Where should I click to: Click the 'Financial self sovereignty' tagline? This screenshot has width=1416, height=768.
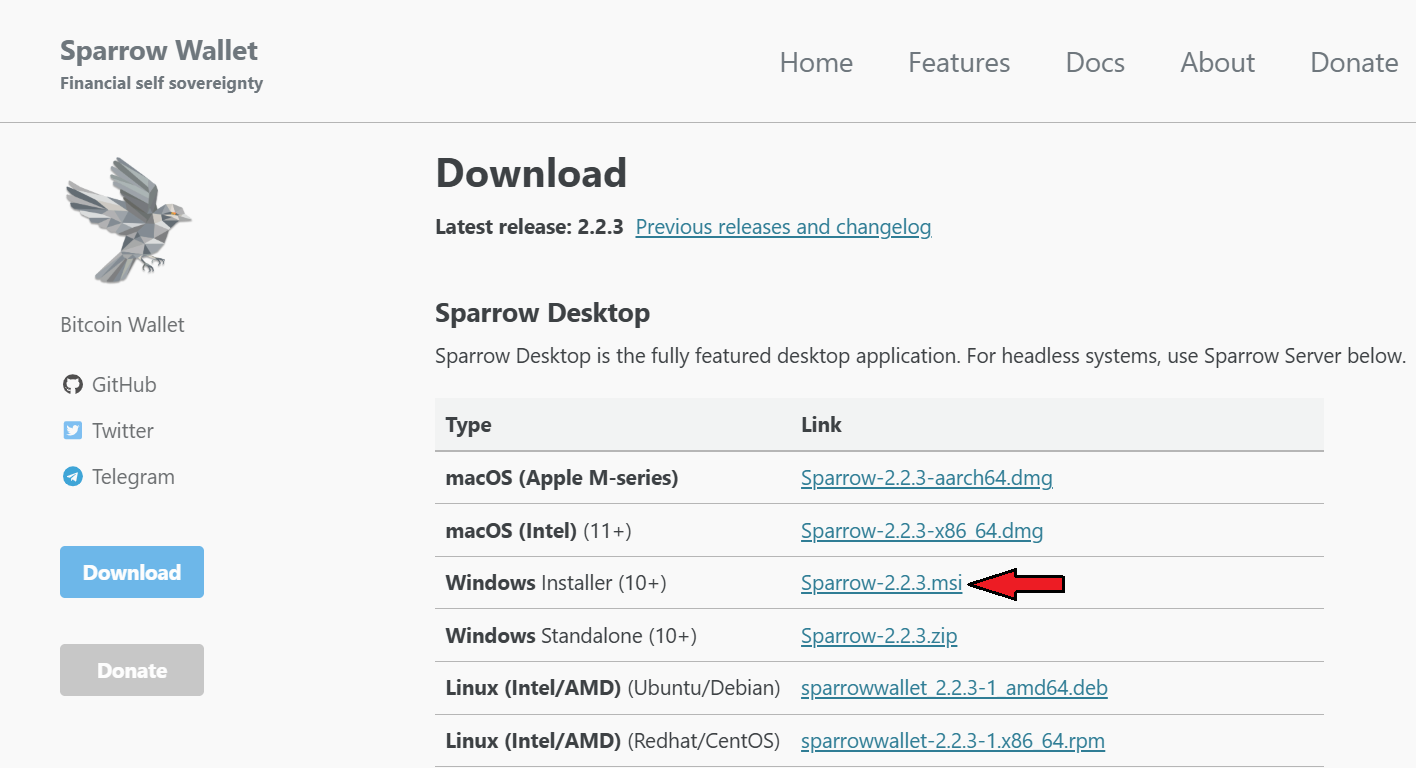pyautogui.click(x=161, y=83)
